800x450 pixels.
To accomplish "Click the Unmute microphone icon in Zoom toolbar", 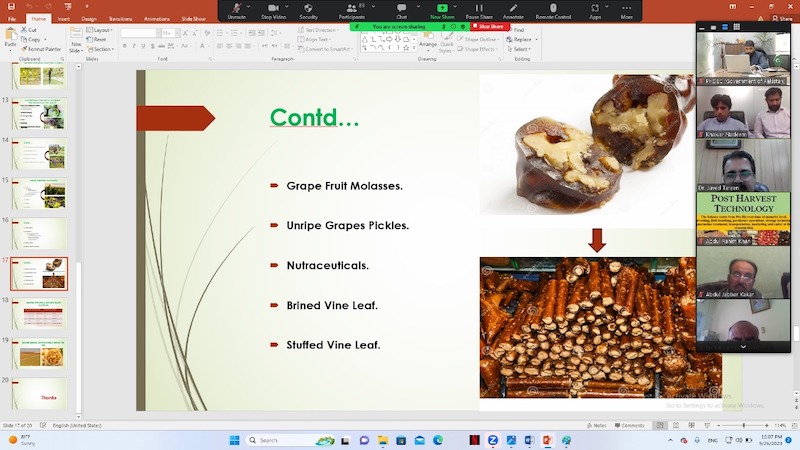I will pos(237,8).
